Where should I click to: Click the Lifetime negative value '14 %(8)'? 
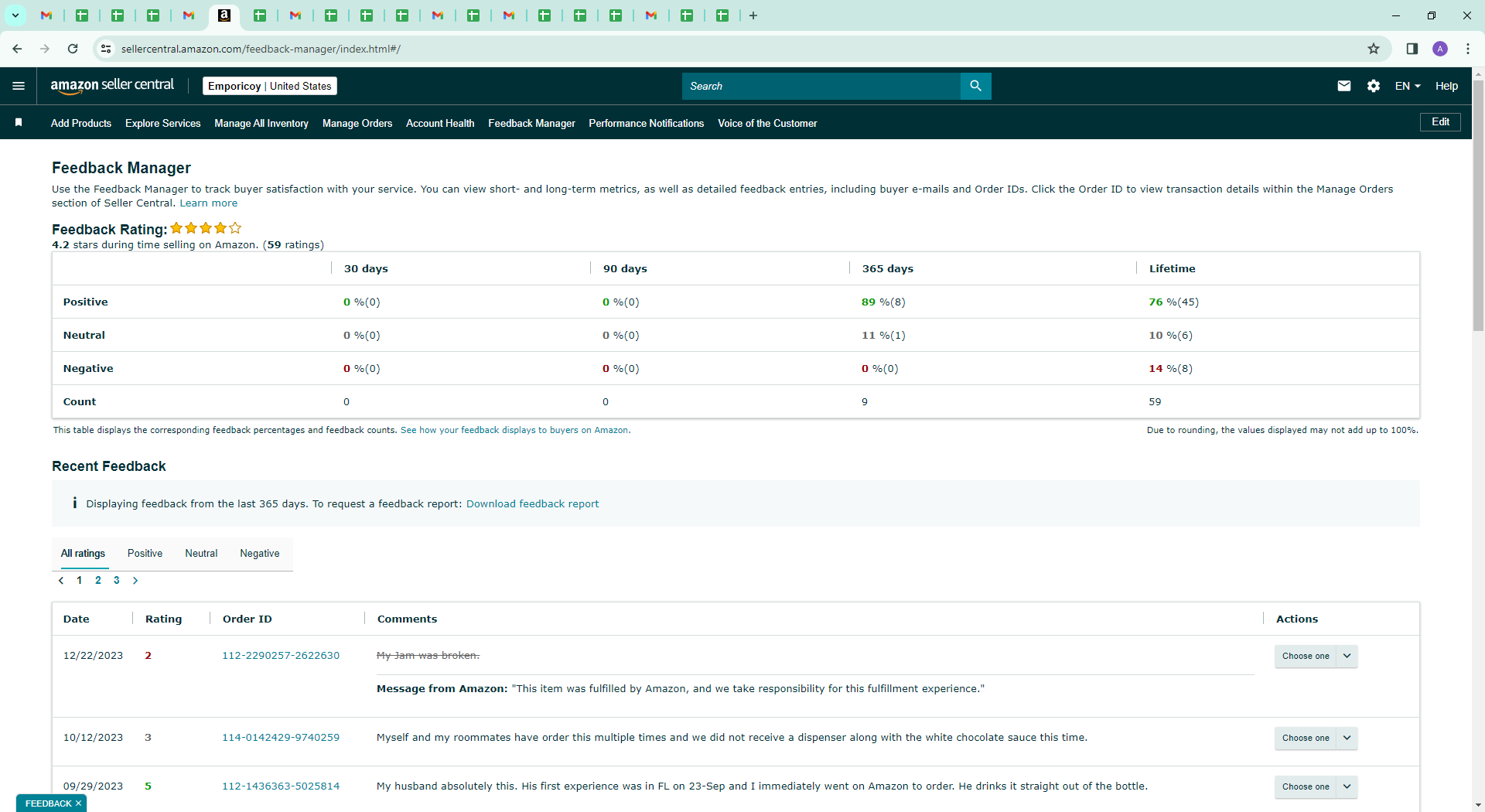[x=1171, y=369]
